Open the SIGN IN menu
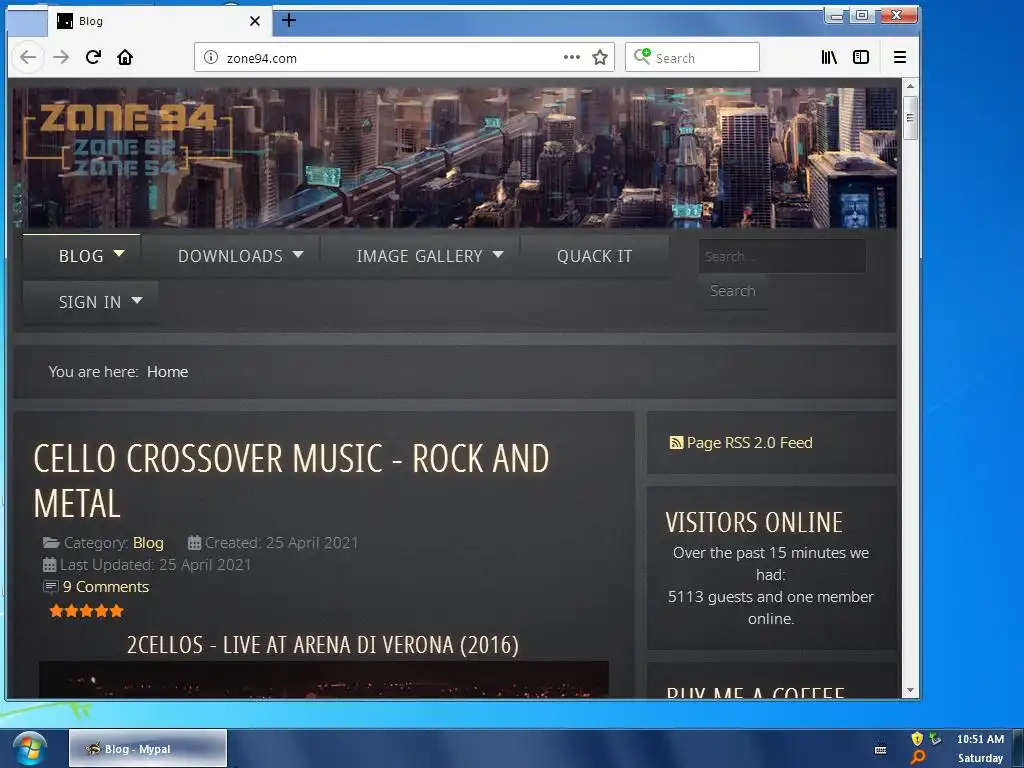Image resolution: width=1024 pixels, height=768 pixels. (90, 302)
